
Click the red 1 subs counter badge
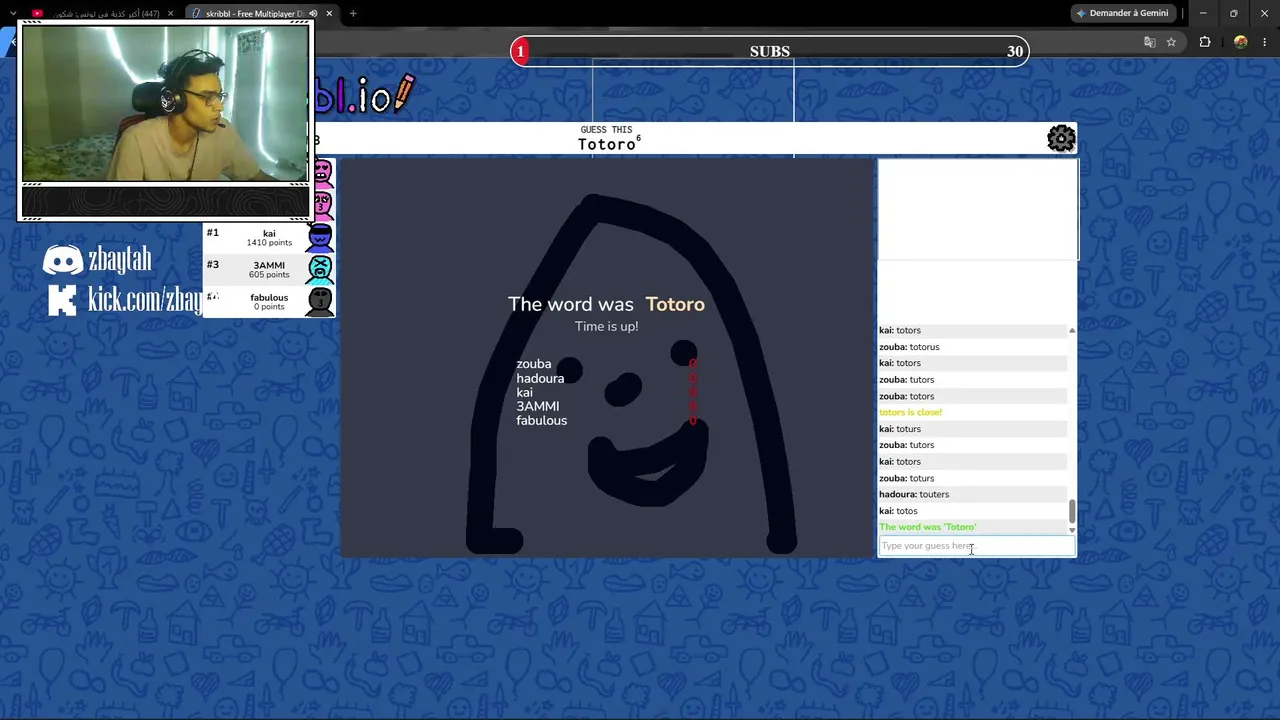coord(520,51)
